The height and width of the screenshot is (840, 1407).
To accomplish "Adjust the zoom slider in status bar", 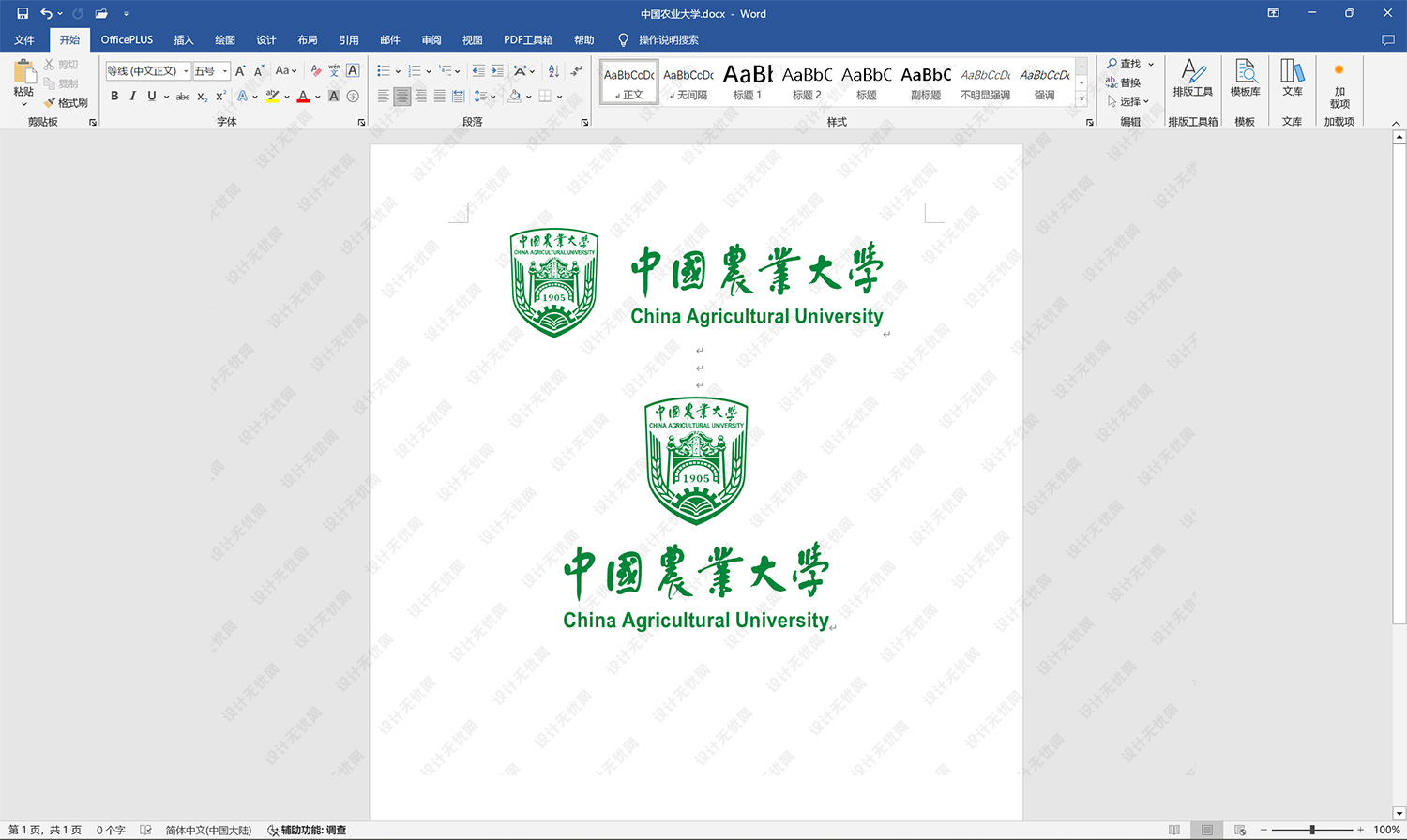I will click(x=1312, y=830).
